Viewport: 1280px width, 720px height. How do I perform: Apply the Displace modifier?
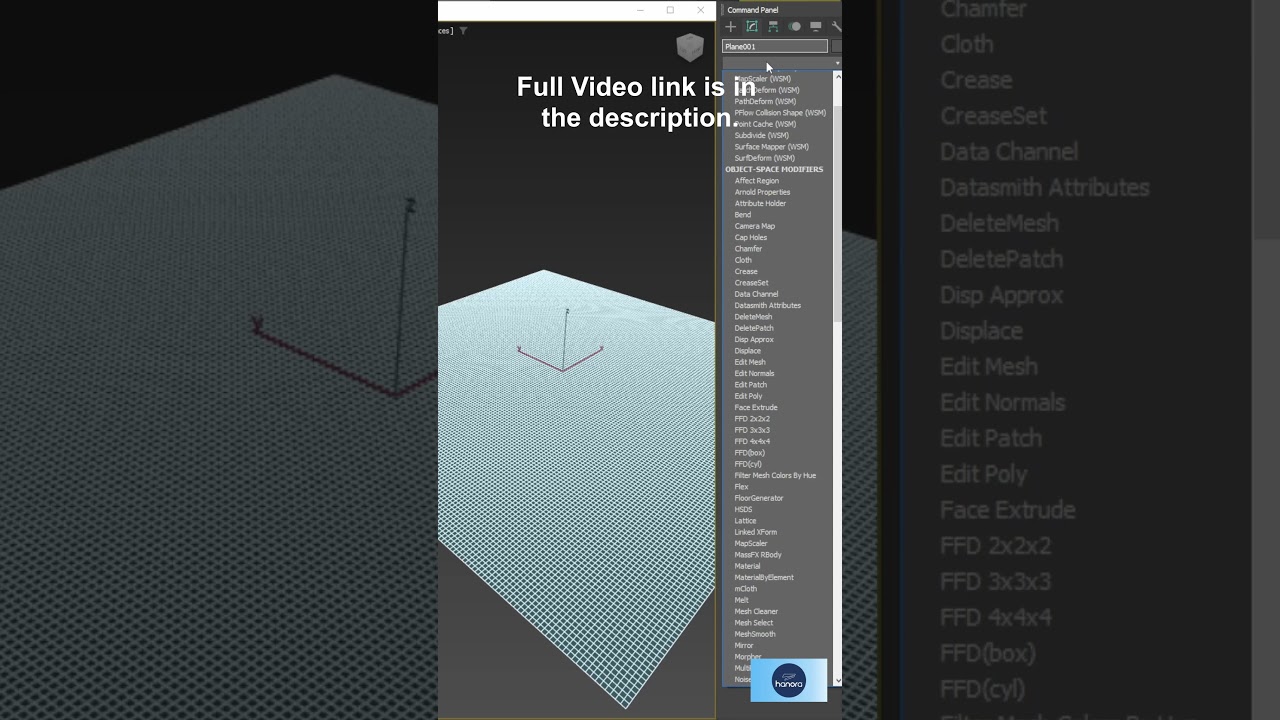point(747,351)
